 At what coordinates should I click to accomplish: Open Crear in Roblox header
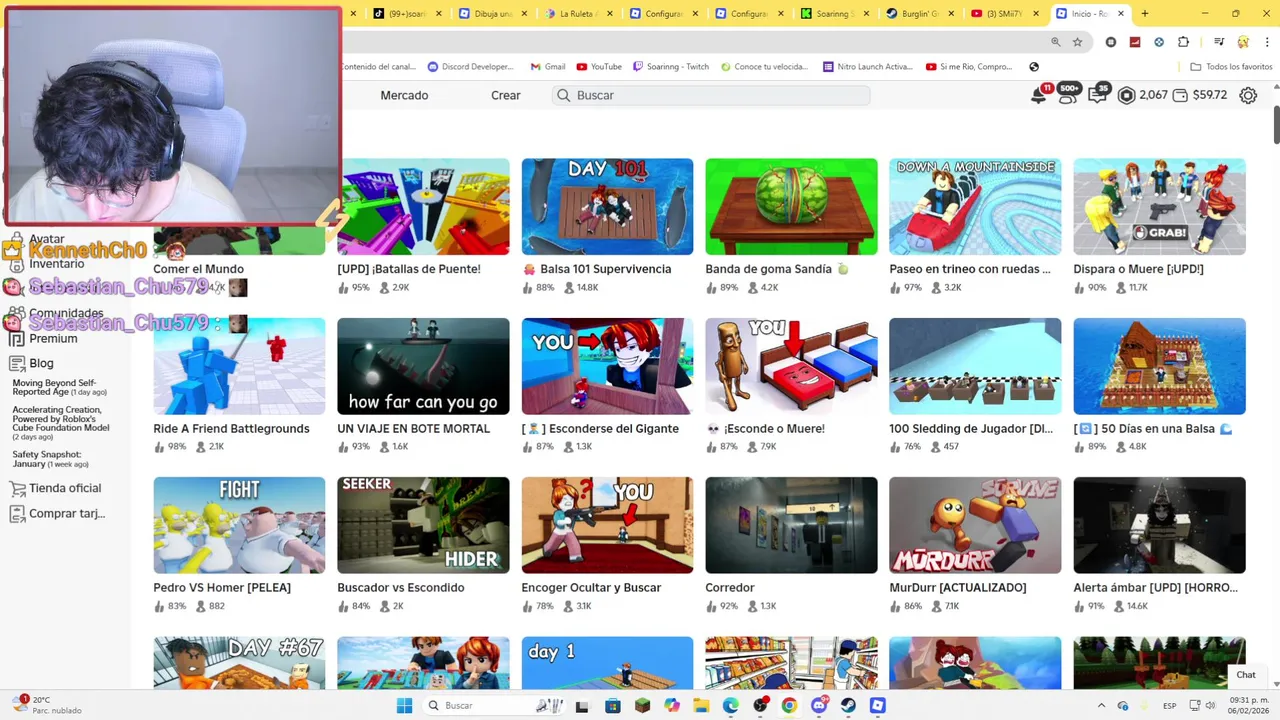coord(505,95)
